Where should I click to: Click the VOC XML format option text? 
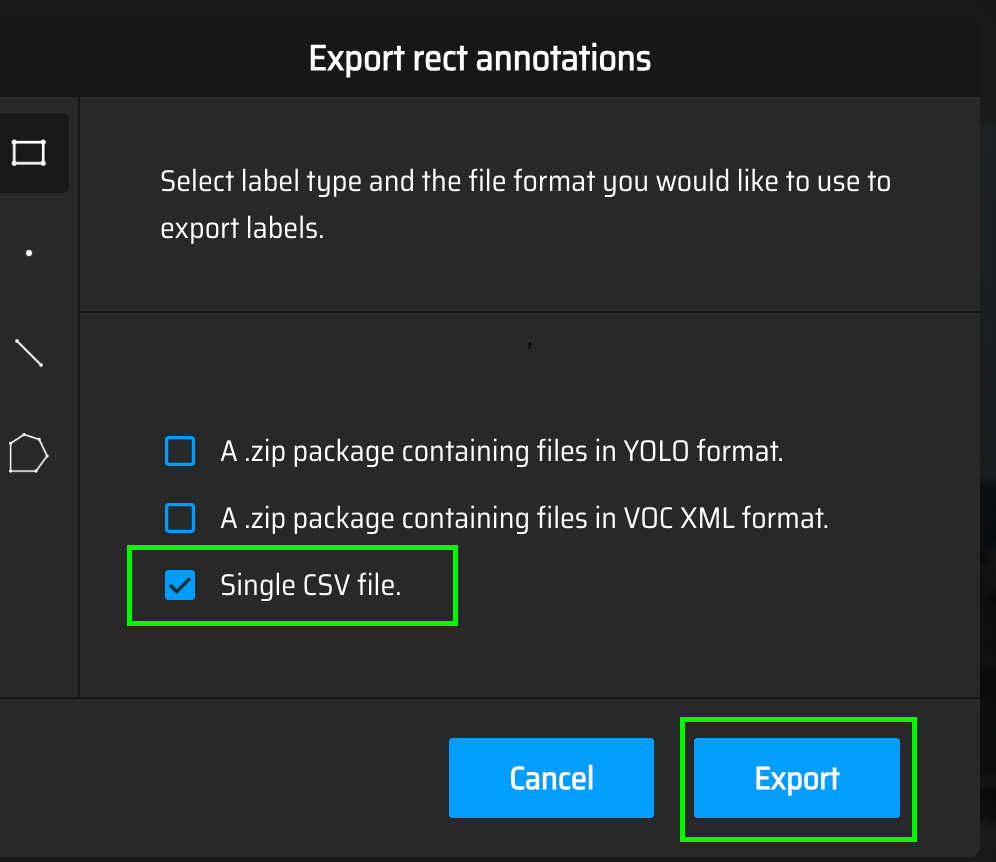point(524,518)
